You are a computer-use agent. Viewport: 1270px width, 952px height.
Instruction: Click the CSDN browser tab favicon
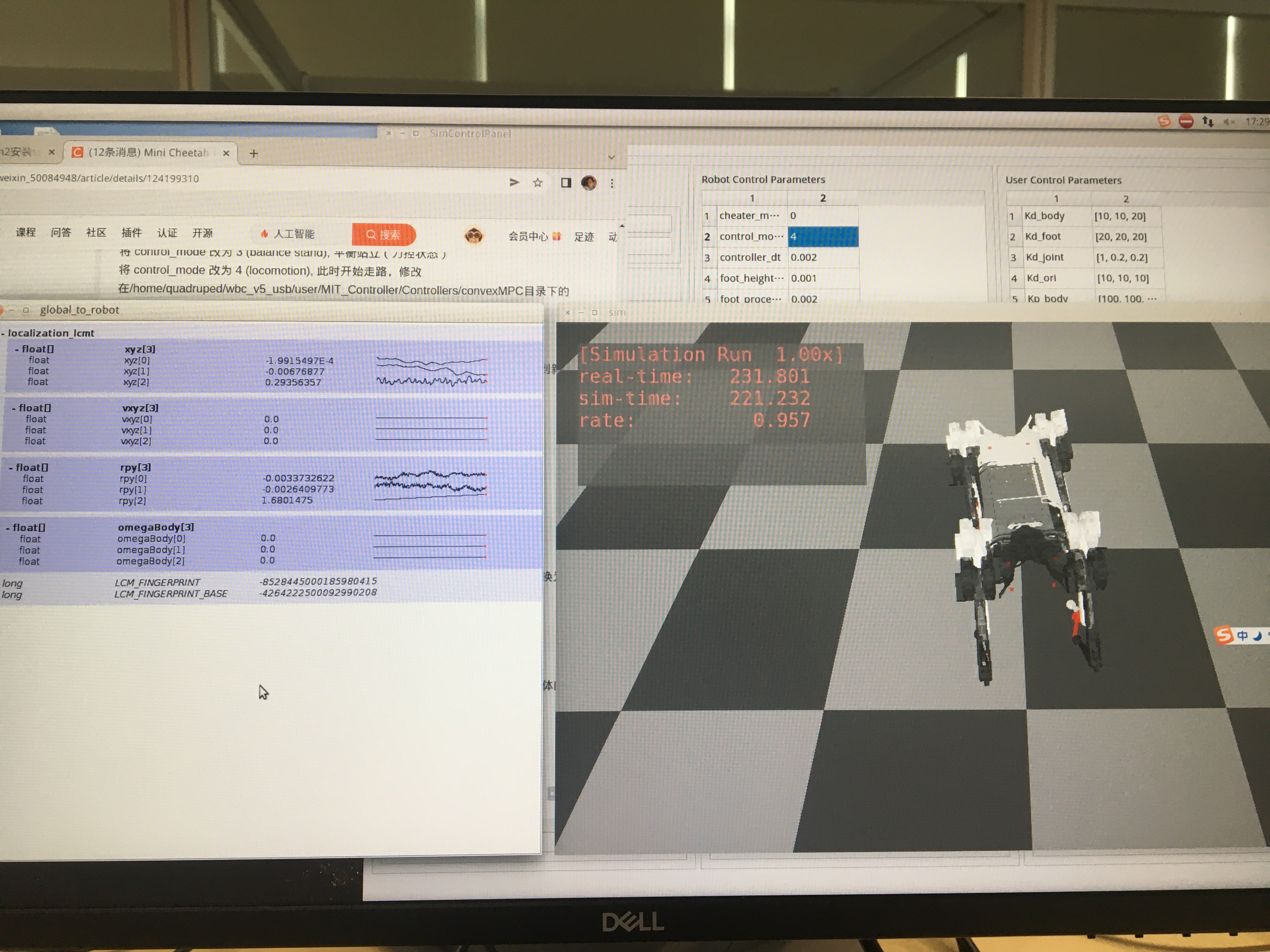click(x=77, y=152)
